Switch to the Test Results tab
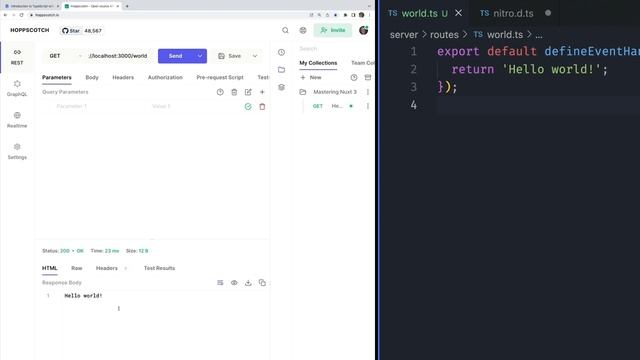This screenshot has height=360, width=640. [159, 268]
